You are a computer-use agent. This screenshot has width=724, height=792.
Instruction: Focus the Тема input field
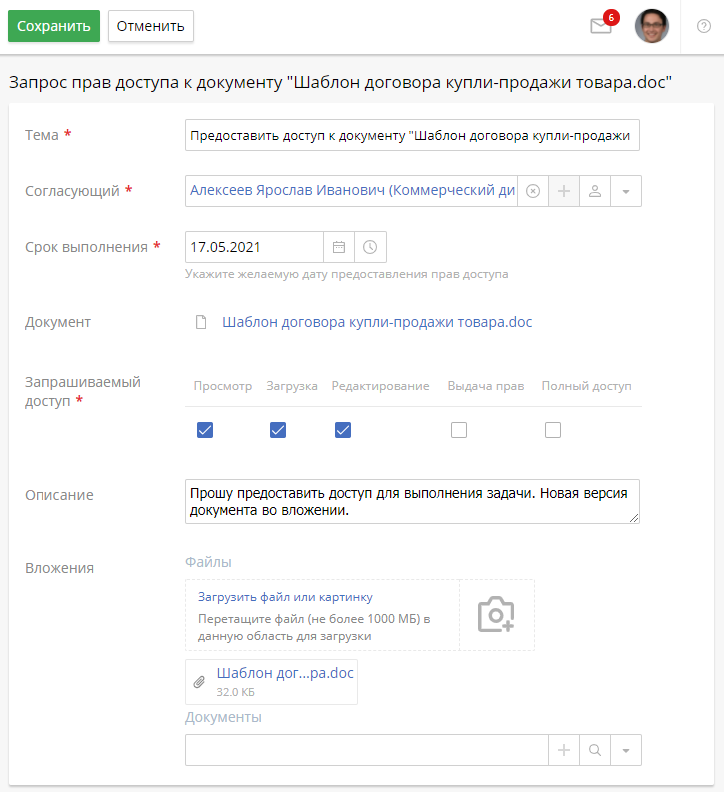(x=412, y=135)
